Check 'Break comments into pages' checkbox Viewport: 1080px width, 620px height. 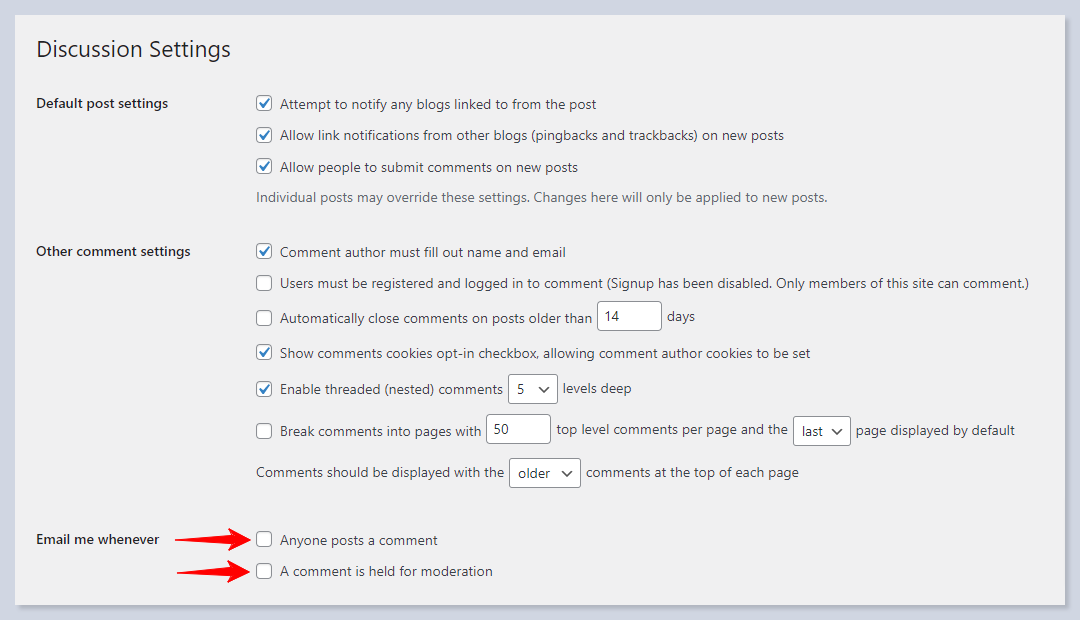coord(264,431)
